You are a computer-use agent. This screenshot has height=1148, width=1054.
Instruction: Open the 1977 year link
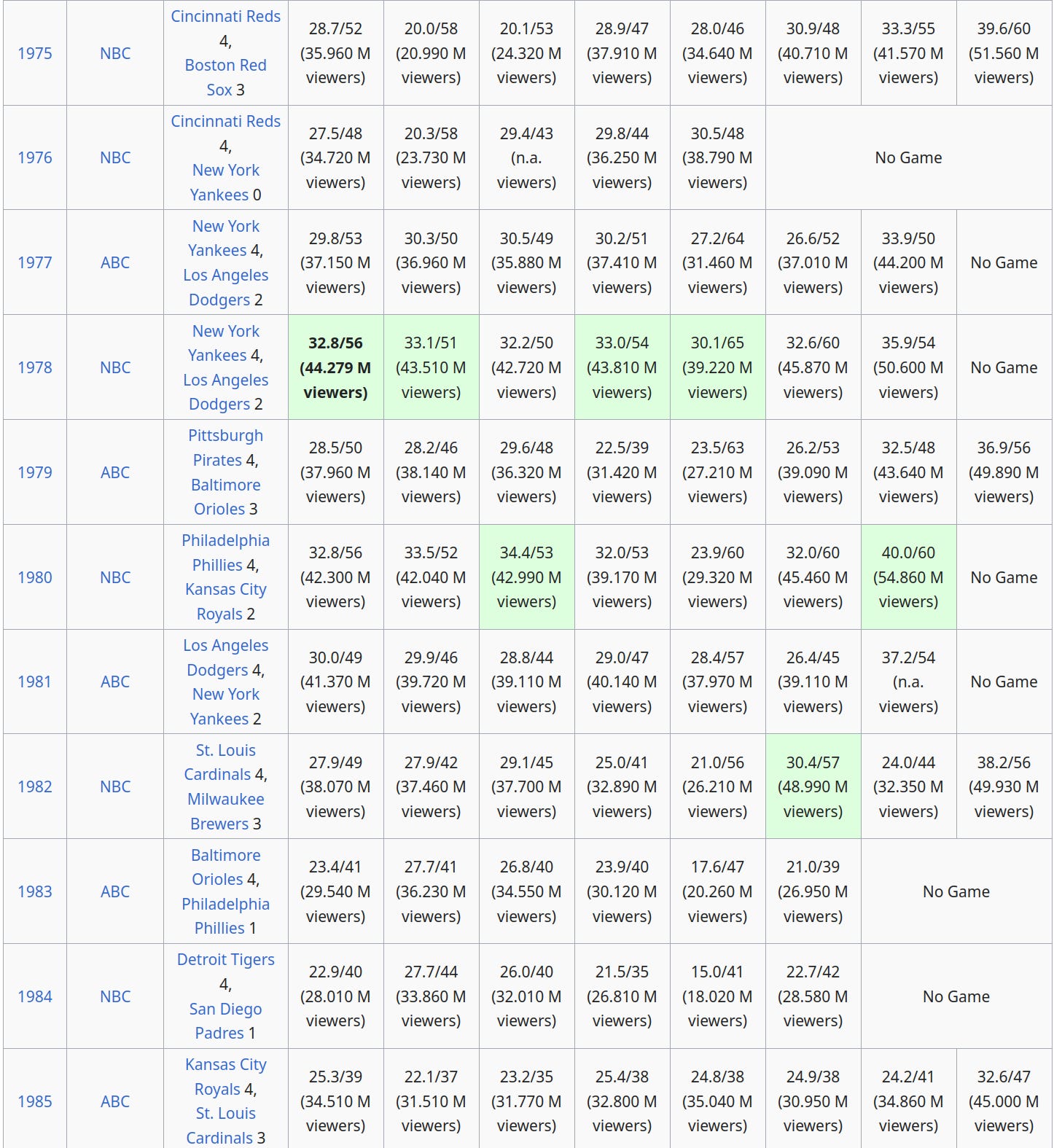[35, 262]
